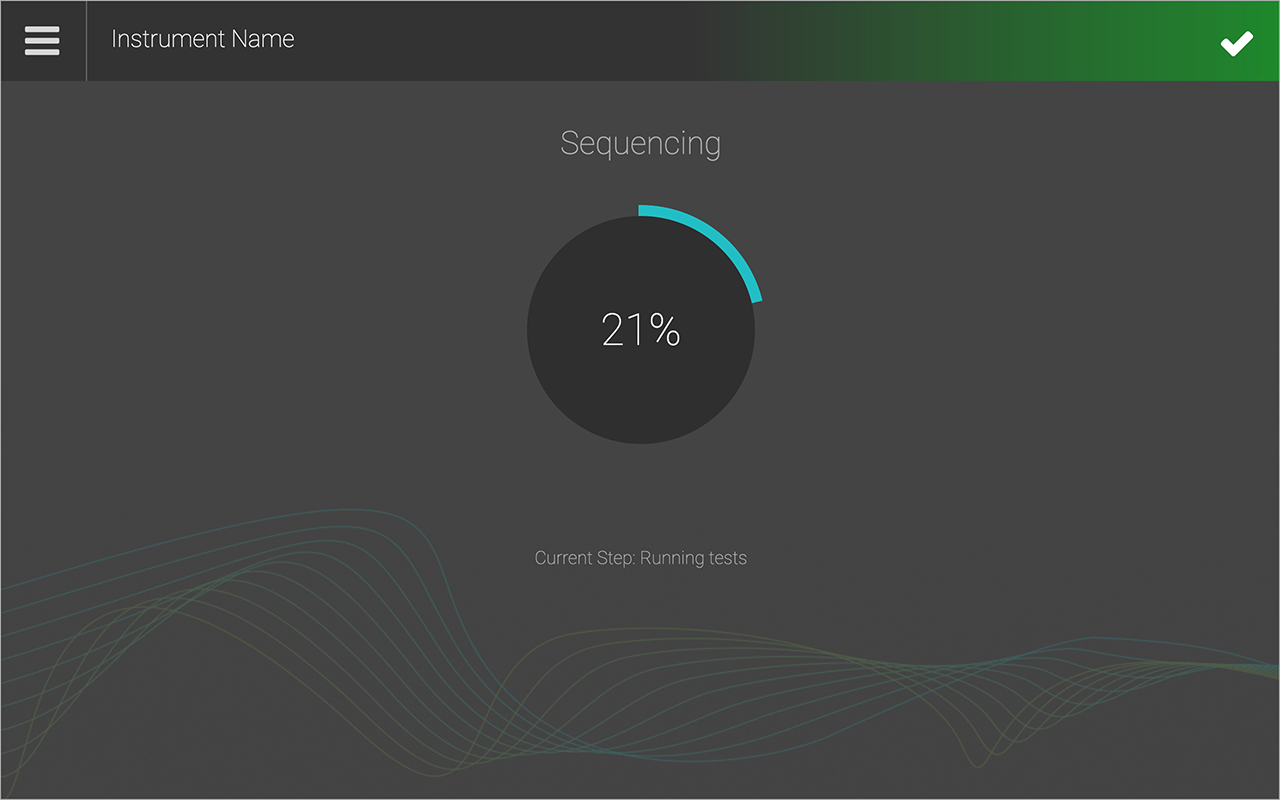Click the sharp wave dip near bottom right

(x=973, y=762)
